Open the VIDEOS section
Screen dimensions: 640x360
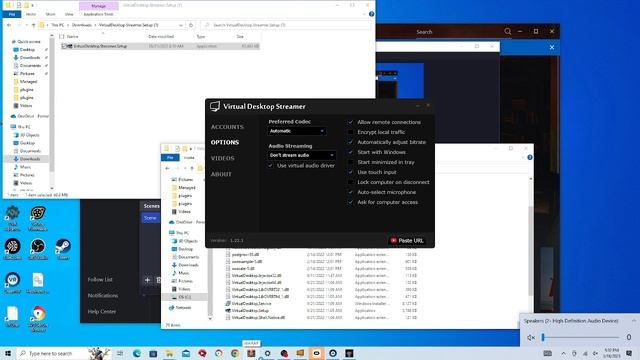222,158
